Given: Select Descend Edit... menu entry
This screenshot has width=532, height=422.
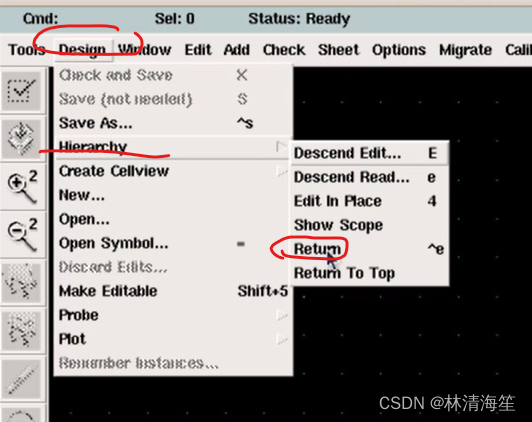Looking at the screenshot, I should tap(370, 153).
